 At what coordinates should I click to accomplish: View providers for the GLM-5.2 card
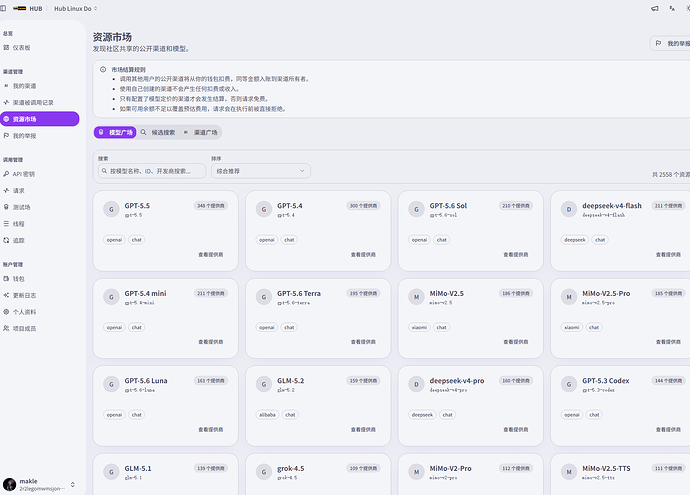363,429
